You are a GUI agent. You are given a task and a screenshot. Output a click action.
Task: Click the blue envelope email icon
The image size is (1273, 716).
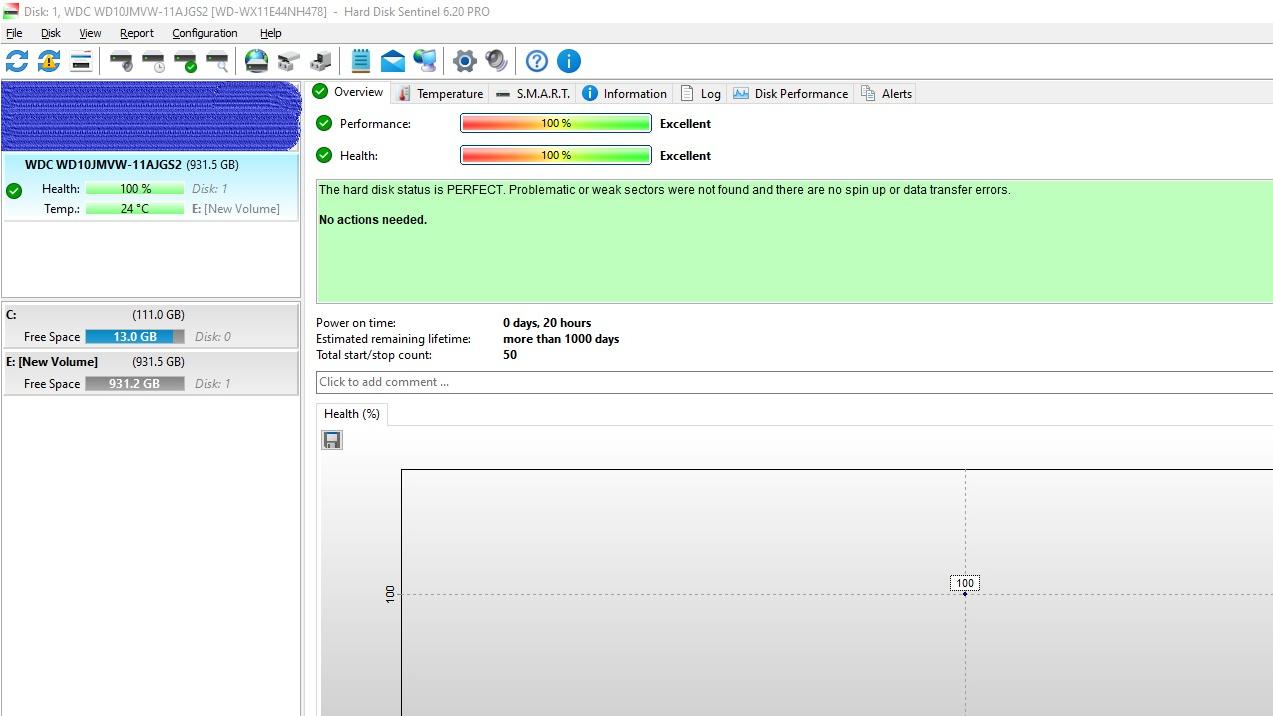click(x=393, y=61)
